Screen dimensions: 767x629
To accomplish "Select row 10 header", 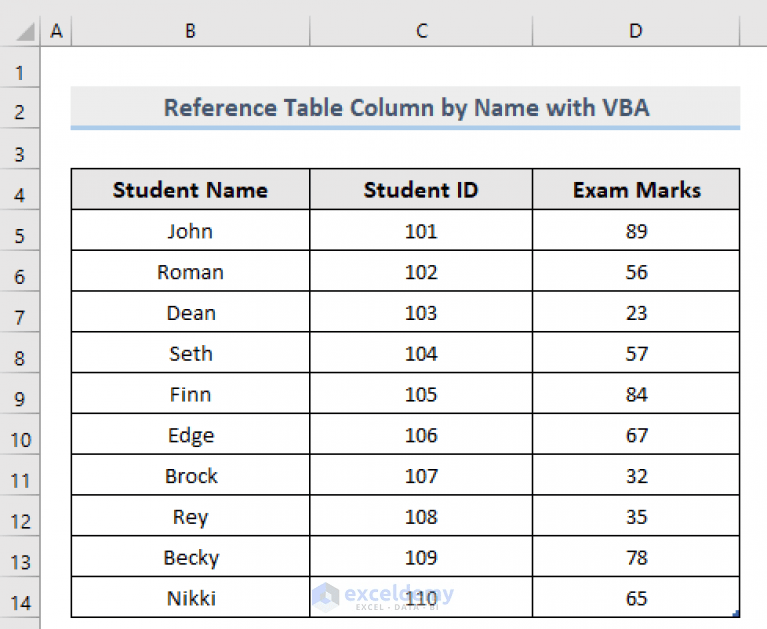I will click(x=20, y=434).
